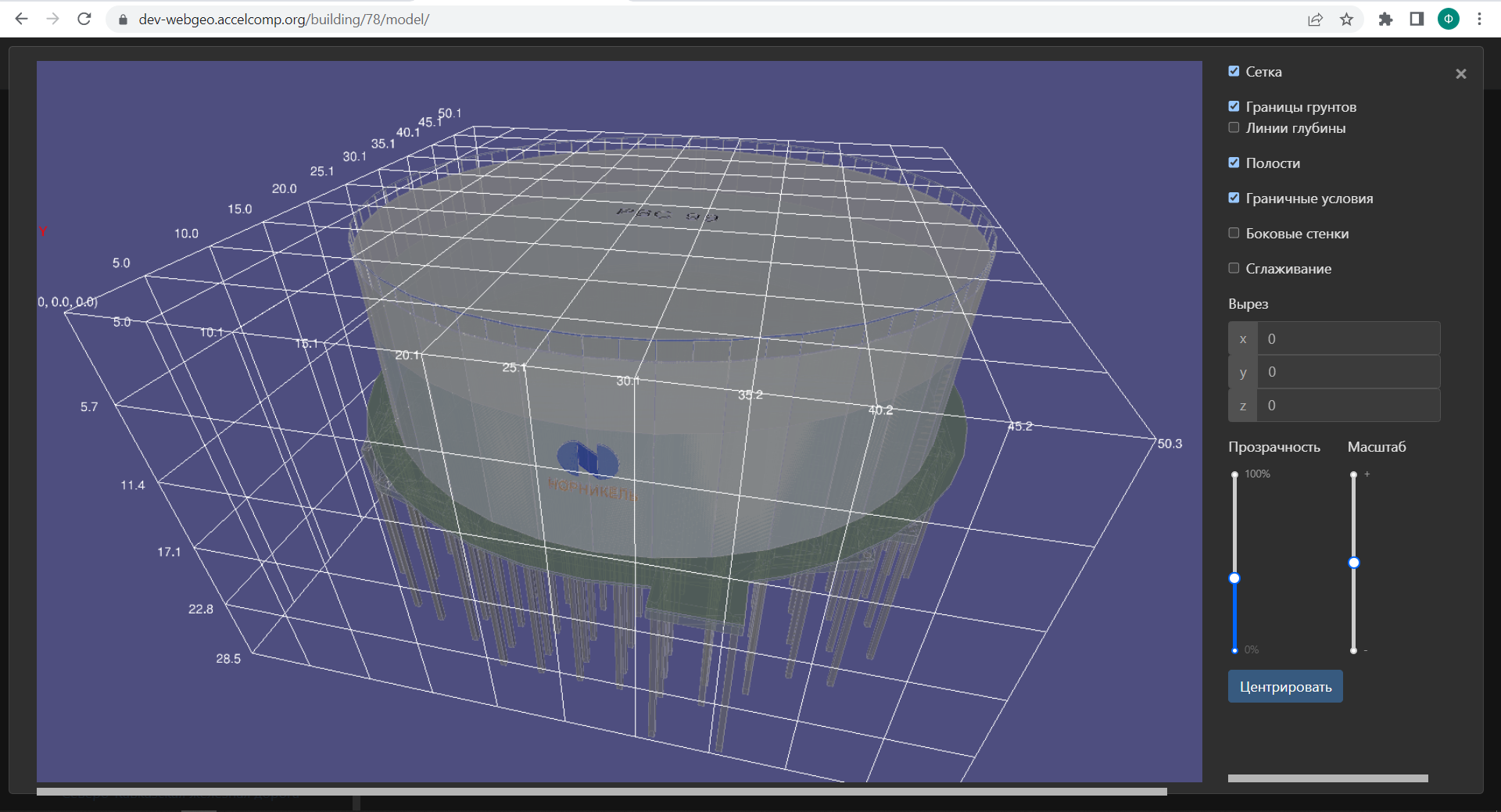This screenshot has width=1501, height=812.
Task: Toggle the browser side panel
Action: 1417,20
